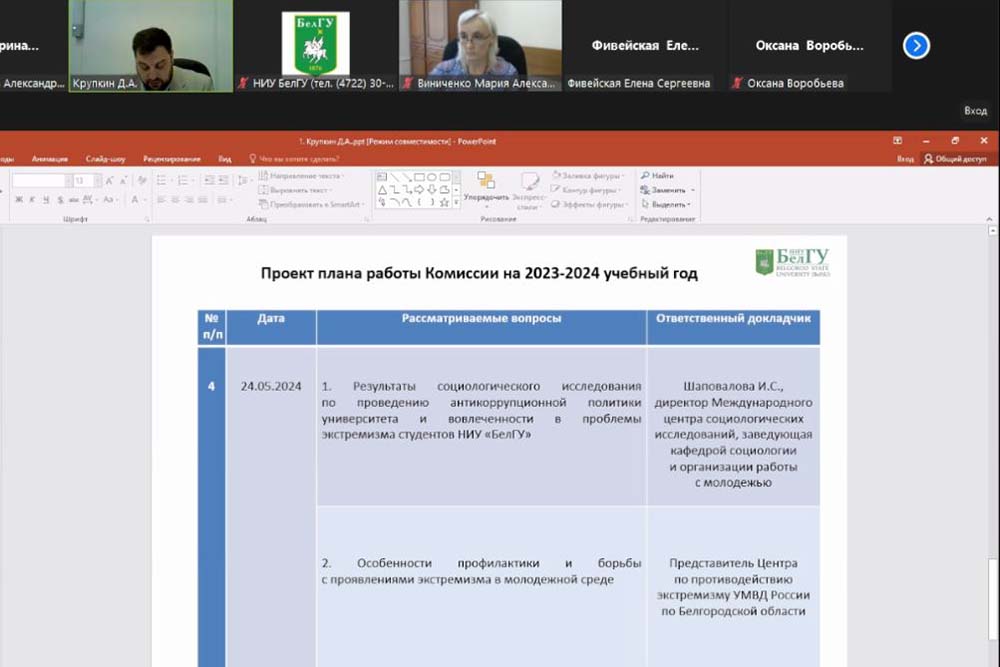Expand the Select (Выделить) dropdown
Viewport: 1000px width, 667px height.
[x=690, y=204]
